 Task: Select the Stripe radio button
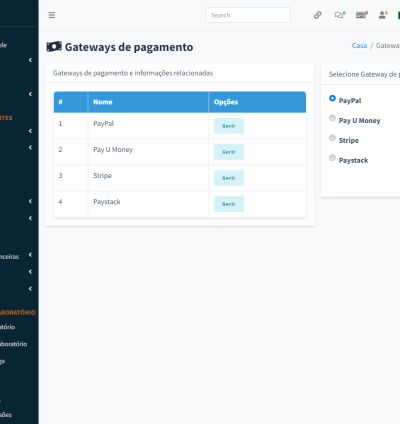[x=332, y=138]
